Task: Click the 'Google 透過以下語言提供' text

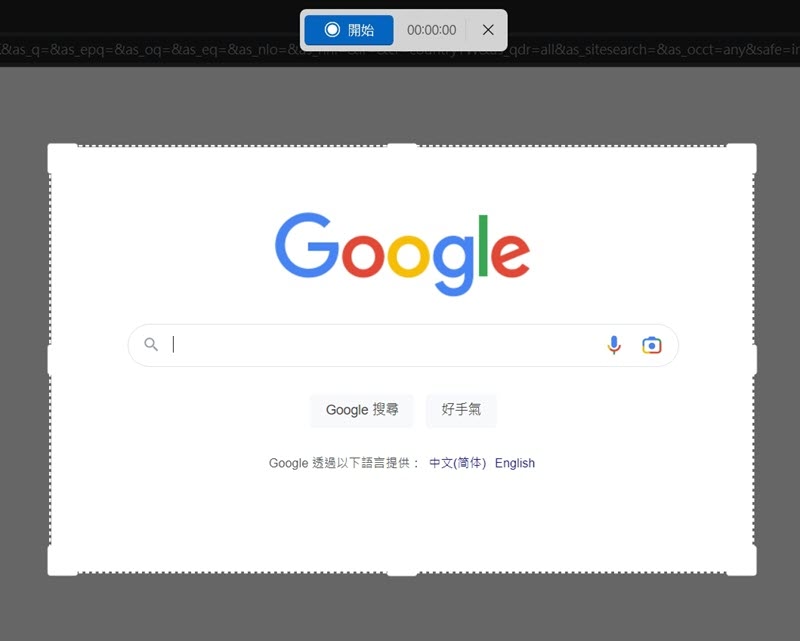Action: click(344, 463)
